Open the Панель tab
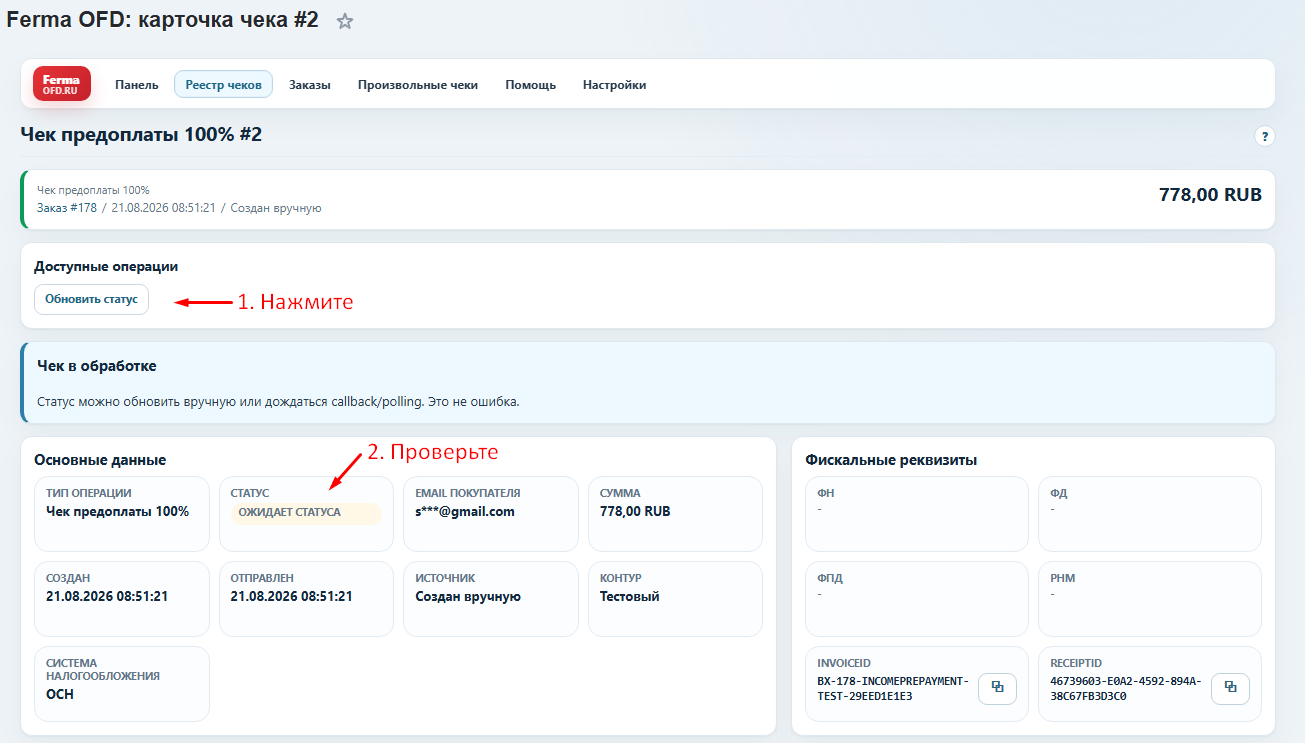The height and width of the screenshot is (743, 1305). (137, 85)
